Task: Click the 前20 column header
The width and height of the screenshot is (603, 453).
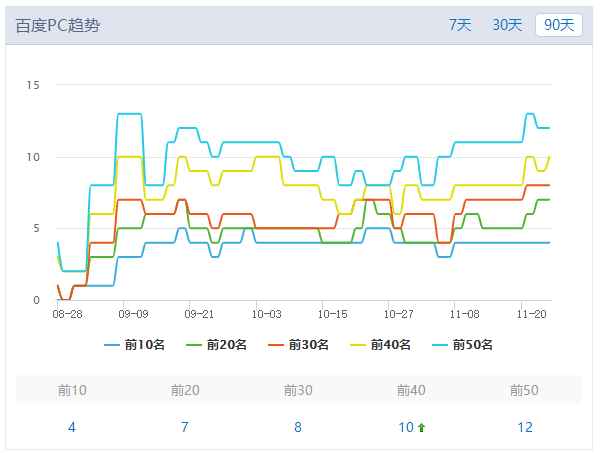Action: click(185, 390)
